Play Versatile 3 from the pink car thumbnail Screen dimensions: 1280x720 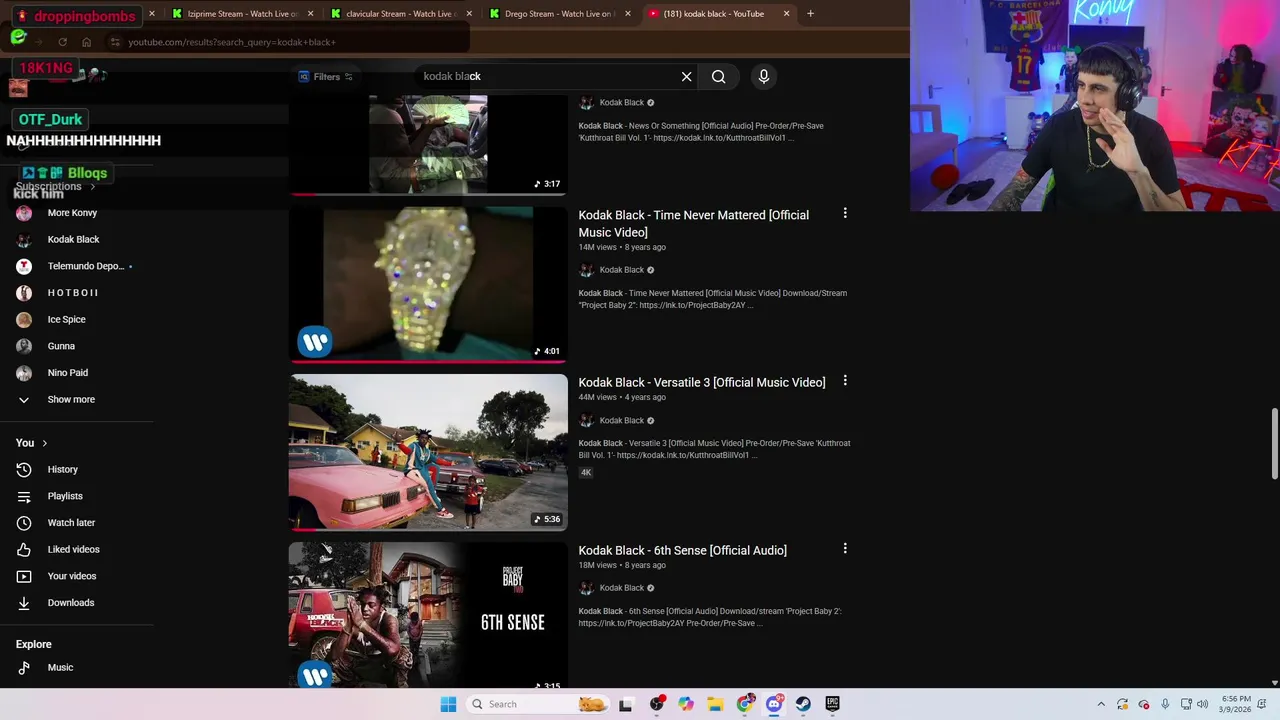tap(428, 452)
